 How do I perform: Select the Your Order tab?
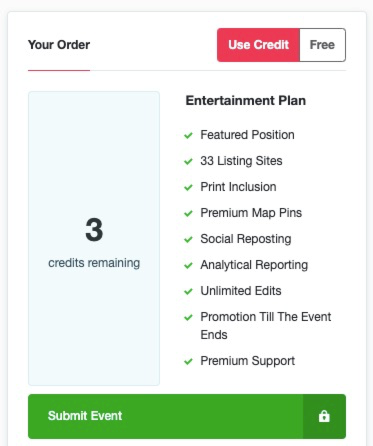(x=59, y=45)
